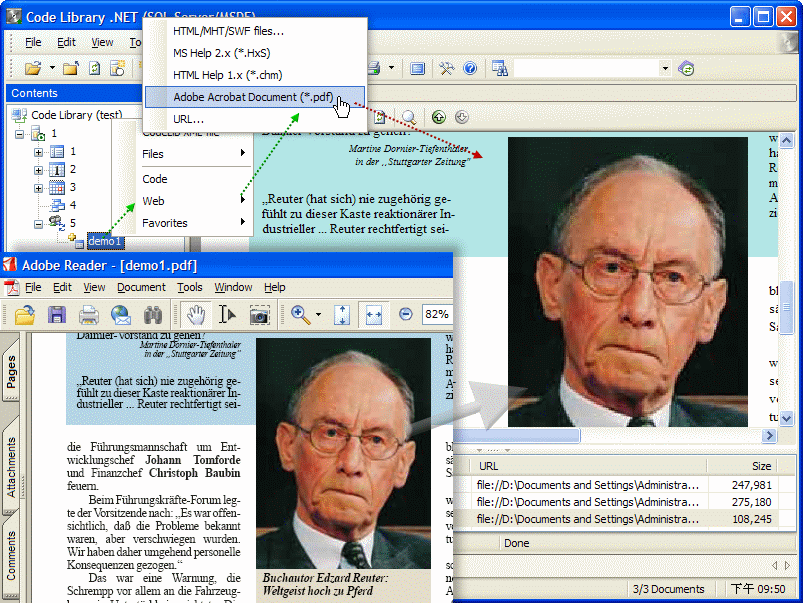This screenshot has height=603, width=803.
Task: Choose HTML/MHT/SWF files... from the submenu
Action: pos(255,31)
